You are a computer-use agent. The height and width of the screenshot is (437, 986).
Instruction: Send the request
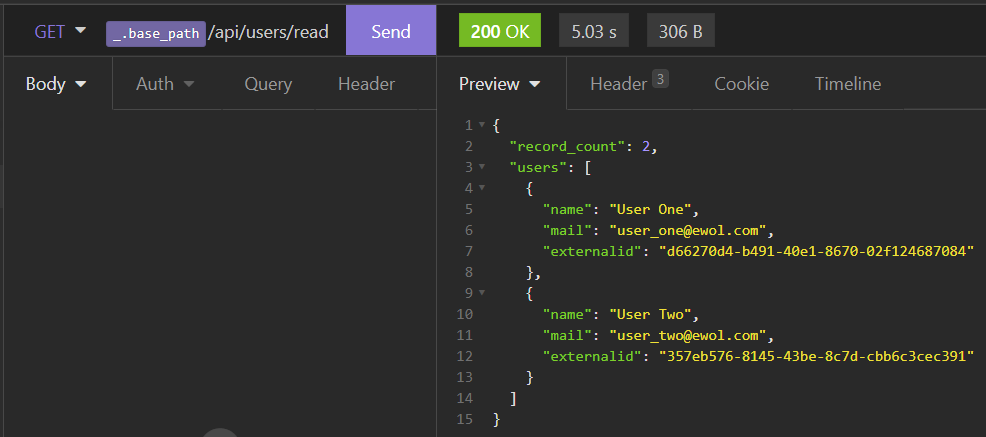click(x=391, y=31)
